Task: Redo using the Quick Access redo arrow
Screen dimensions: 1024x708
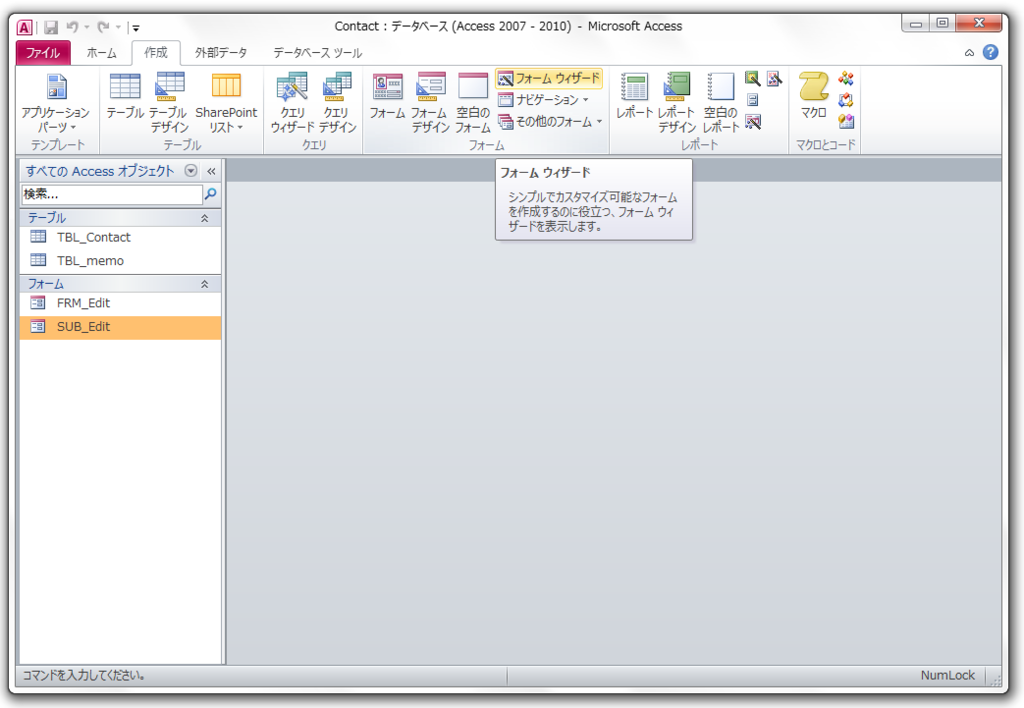Action: (103, 27)
